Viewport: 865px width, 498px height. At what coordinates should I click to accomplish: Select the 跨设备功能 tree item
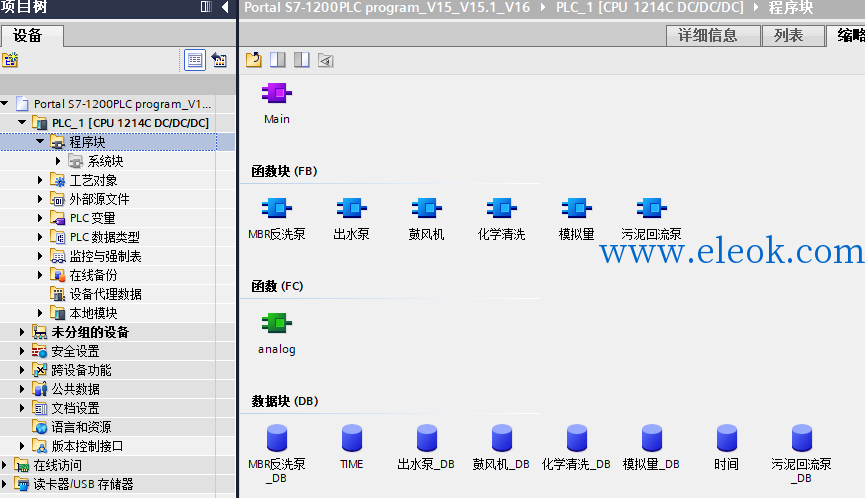[x=81, y=370]
